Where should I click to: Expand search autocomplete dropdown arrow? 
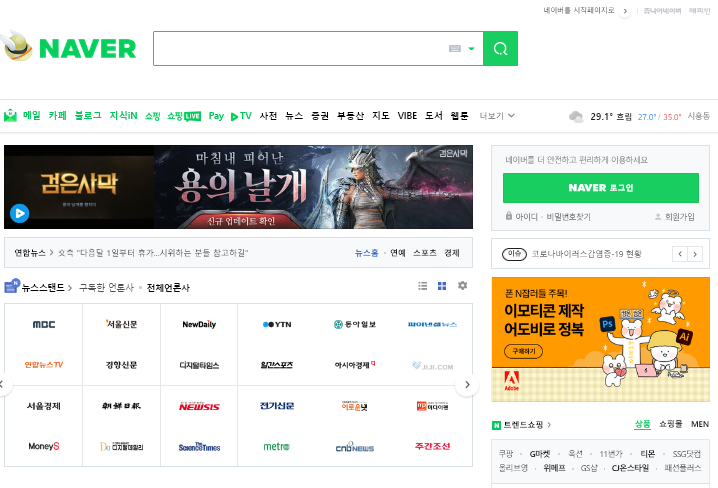click(x=471, y=49)
